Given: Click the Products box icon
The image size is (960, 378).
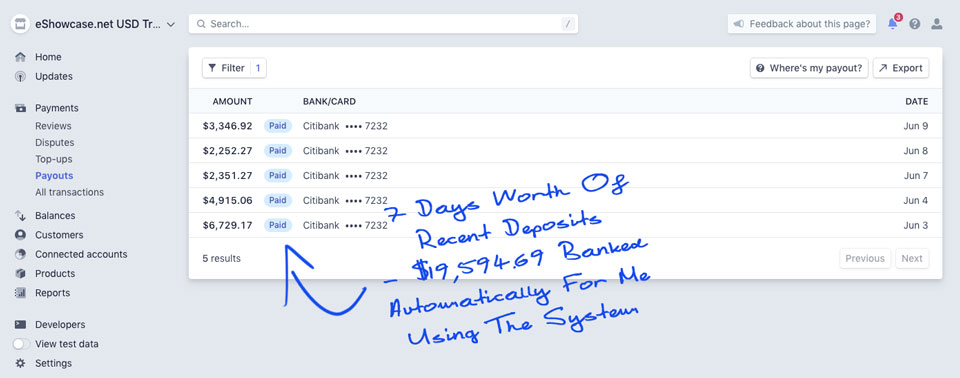Looking at the screenshot, I should click(x=20, y=273).
